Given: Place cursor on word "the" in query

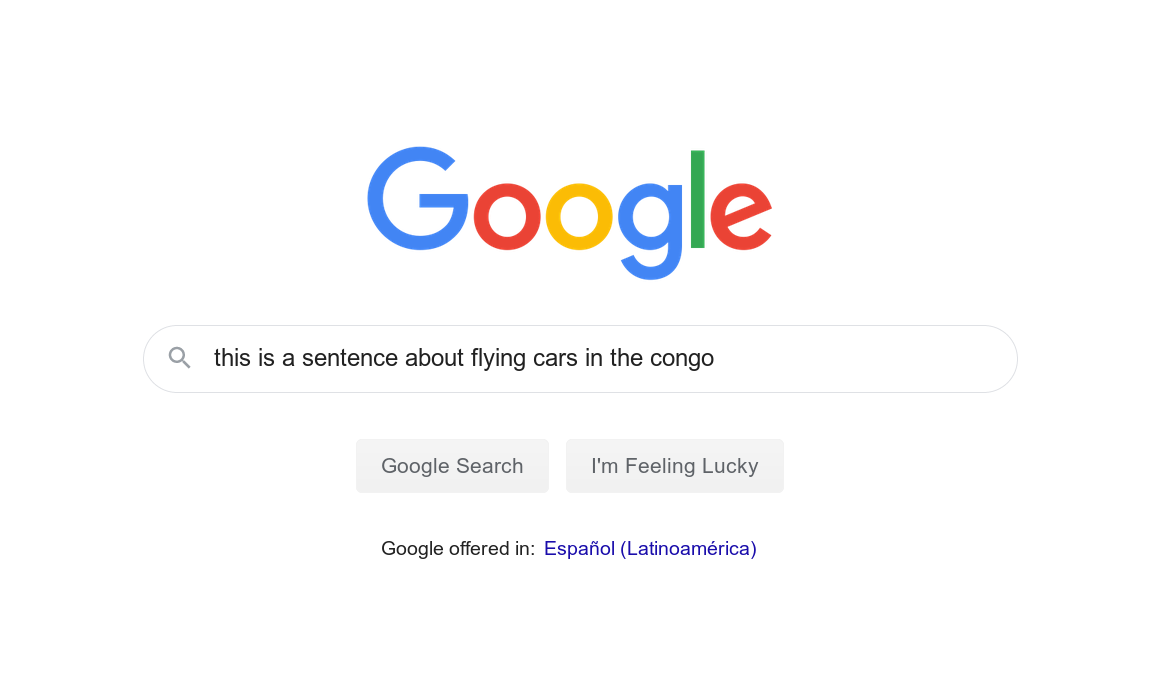Looking at the screenshot, I should pyautogui.click(x=627, y=358).
